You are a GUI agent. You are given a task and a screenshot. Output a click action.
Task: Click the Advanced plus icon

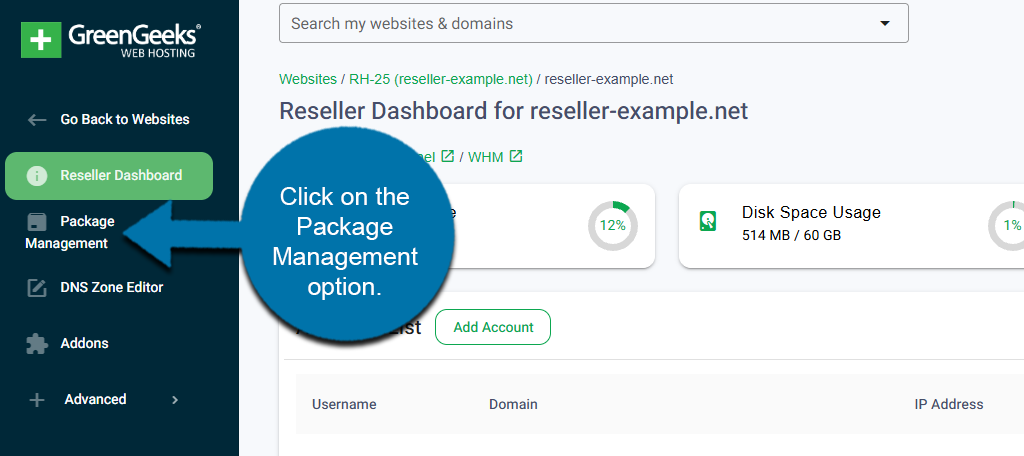37,400
